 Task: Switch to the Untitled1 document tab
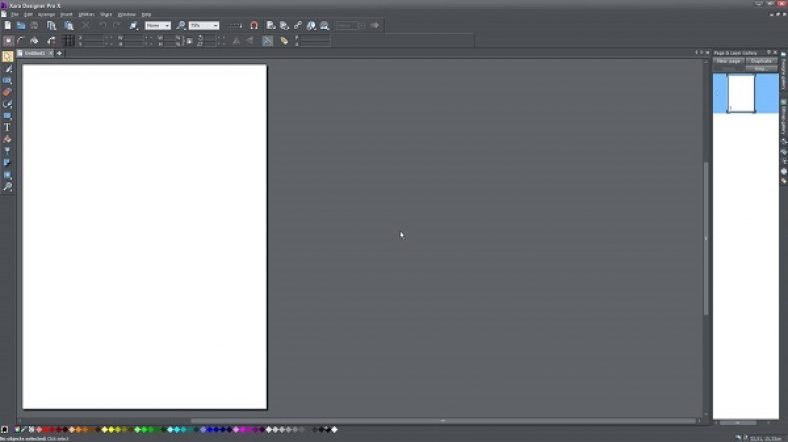(x=33, y=53)
